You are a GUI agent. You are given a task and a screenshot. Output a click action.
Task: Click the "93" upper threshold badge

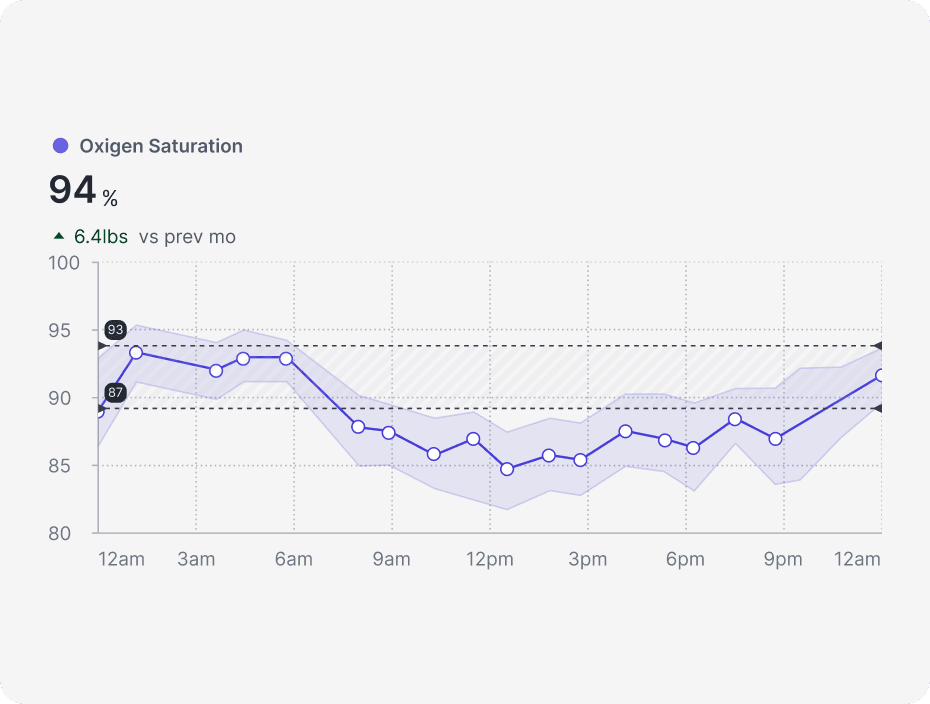pyautogui.click(x=115, y=330)
